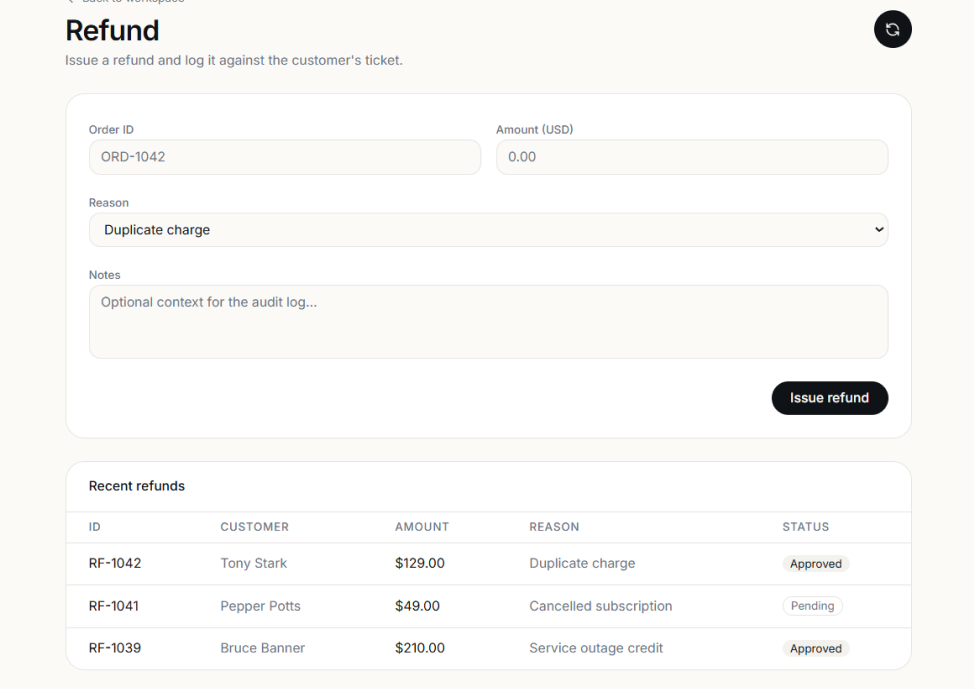This screenshot has height=689, width=974.
Task: Click Approved status badge for Bruce Banner
Action: point(816,649)
